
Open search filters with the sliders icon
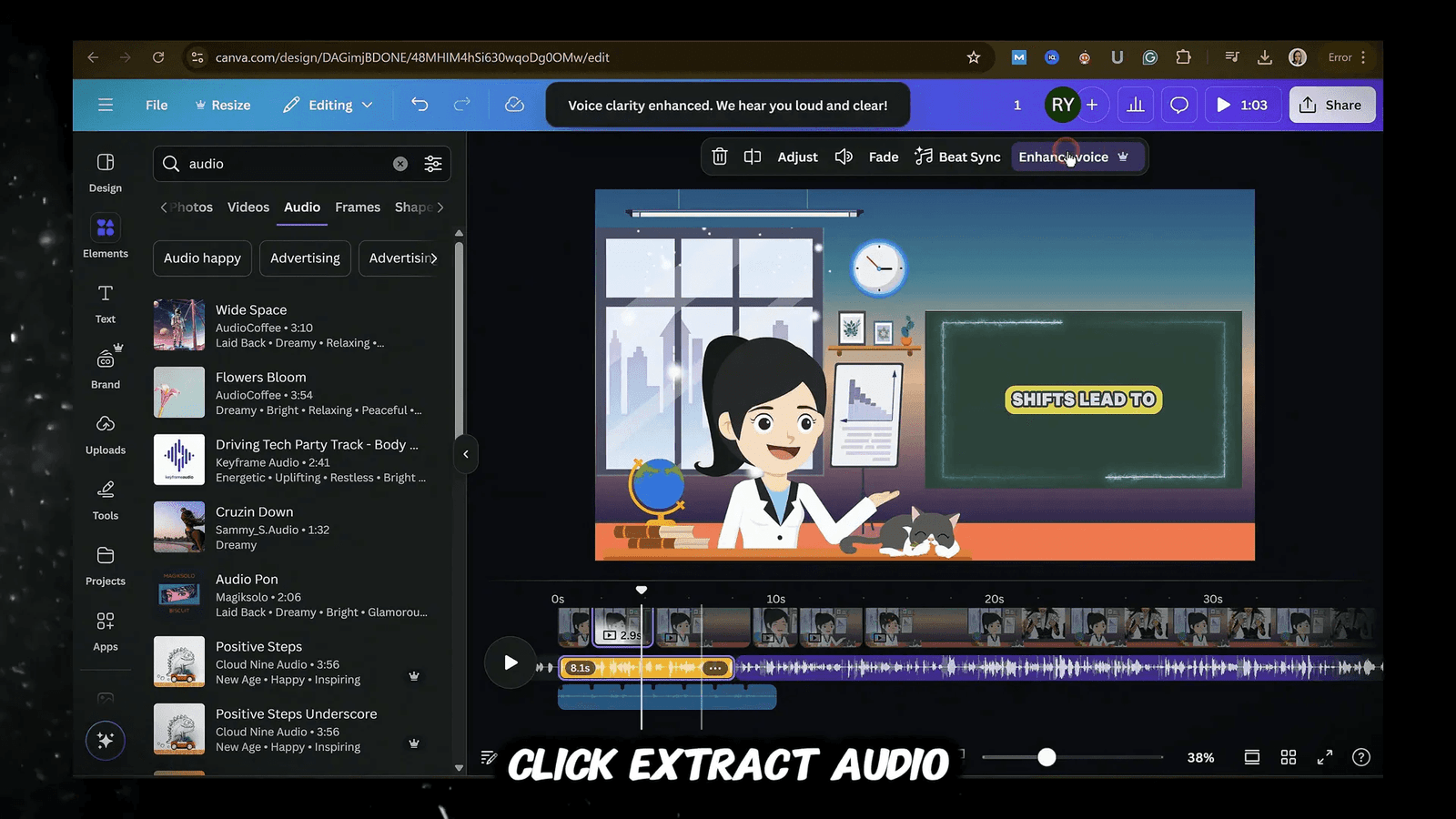(x=433, y=164)
